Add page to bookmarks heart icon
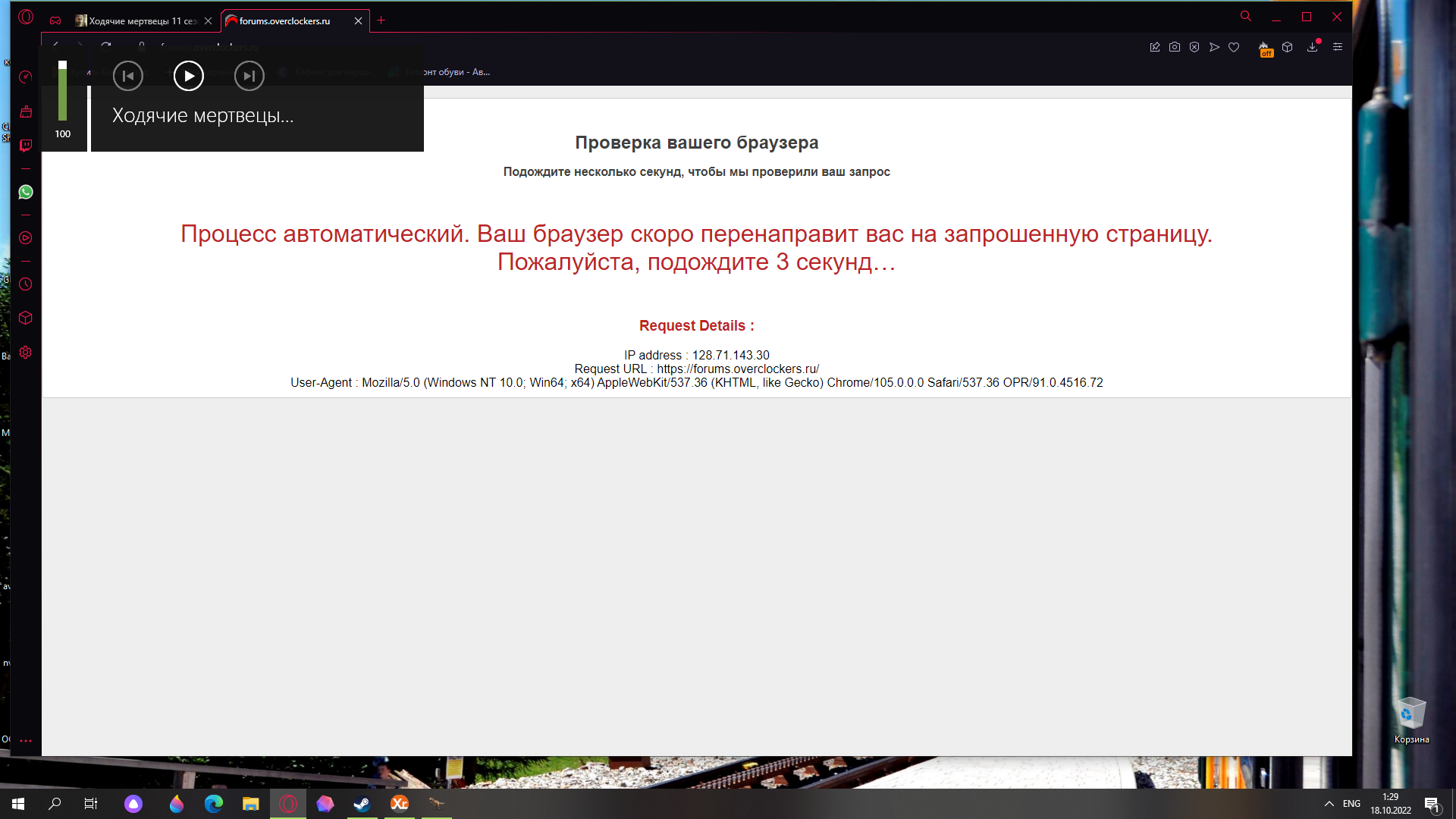Viewport: 1456px width, 819px height. point(1234,47)
